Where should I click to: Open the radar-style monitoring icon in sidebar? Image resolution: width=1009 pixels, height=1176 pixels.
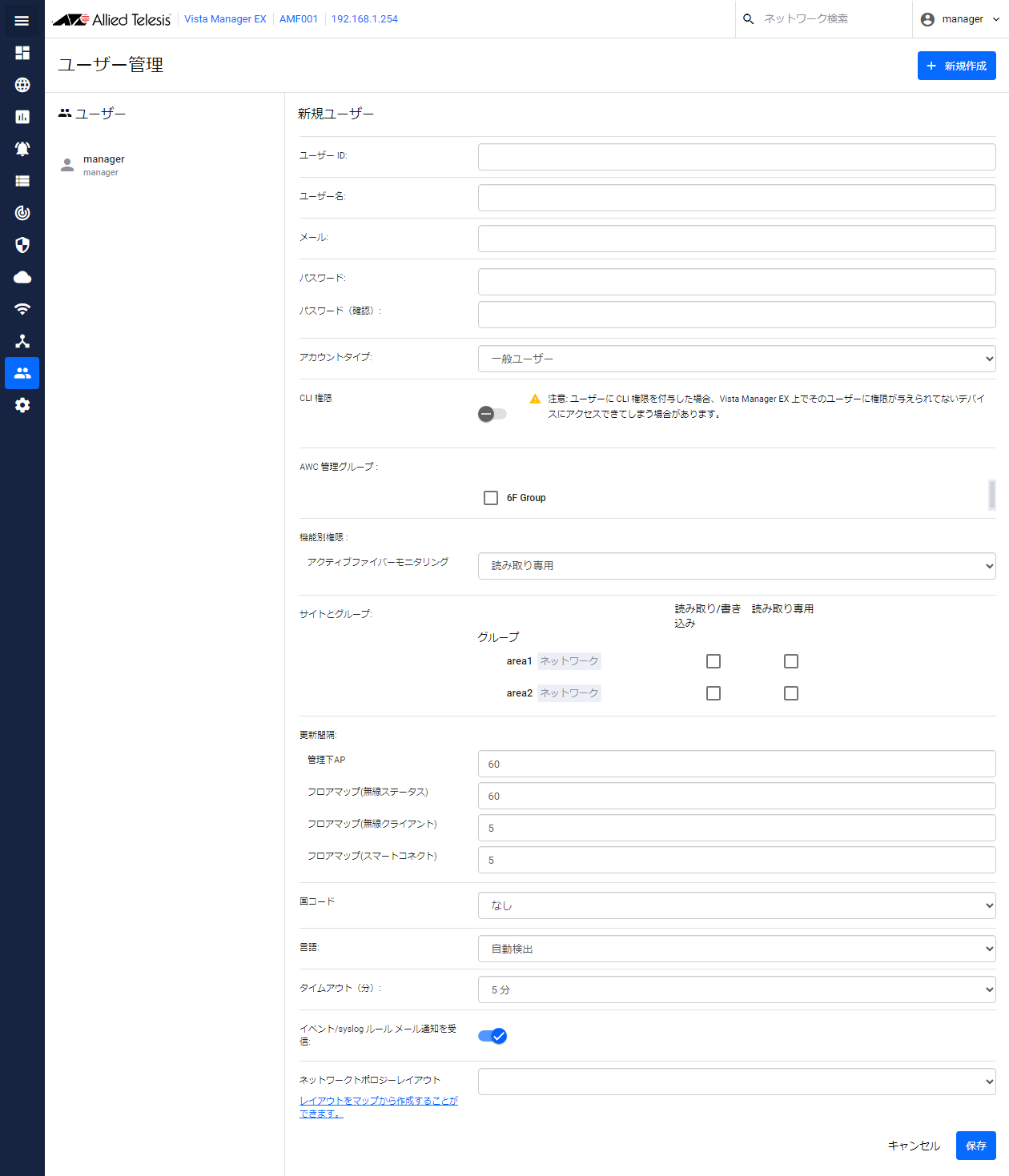(x=22, y=213)
